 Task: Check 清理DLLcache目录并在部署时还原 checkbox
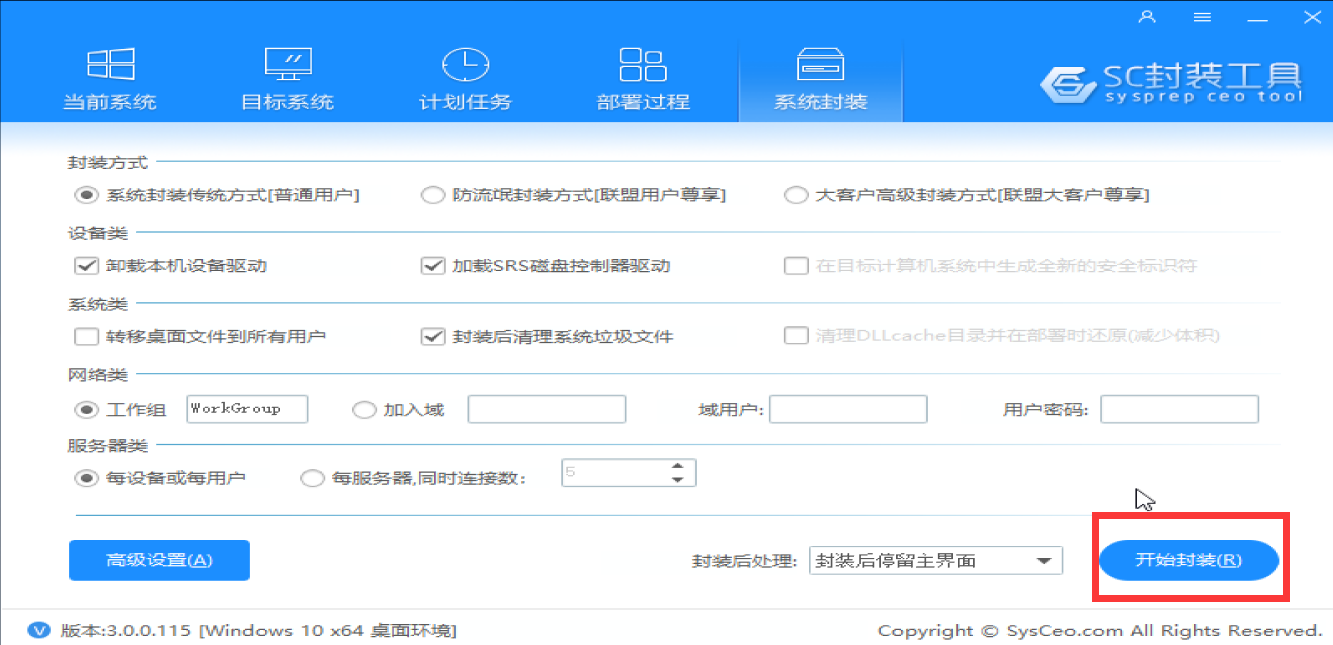[x=796, y=337]
